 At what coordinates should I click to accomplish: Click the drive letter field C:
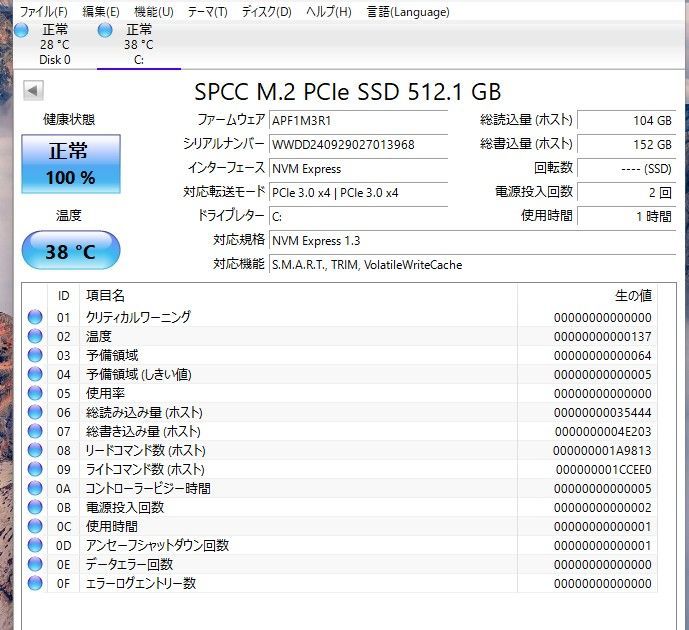coord(358,217)
